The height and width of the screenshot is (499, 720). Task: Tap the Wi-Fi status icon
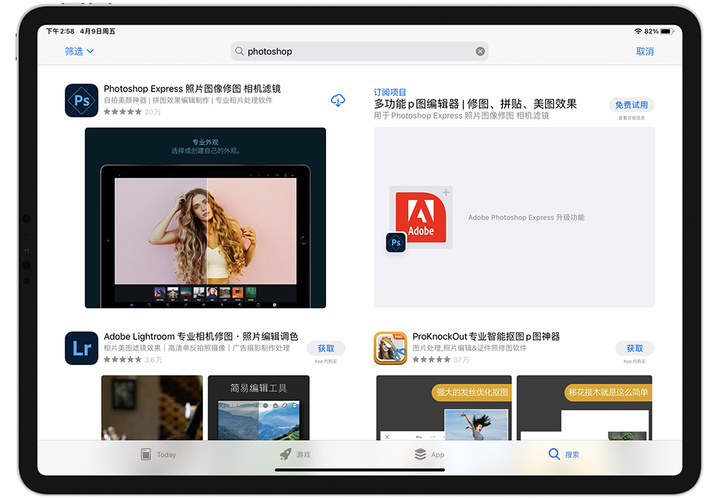pyautogui.click(x=638, y=31)
